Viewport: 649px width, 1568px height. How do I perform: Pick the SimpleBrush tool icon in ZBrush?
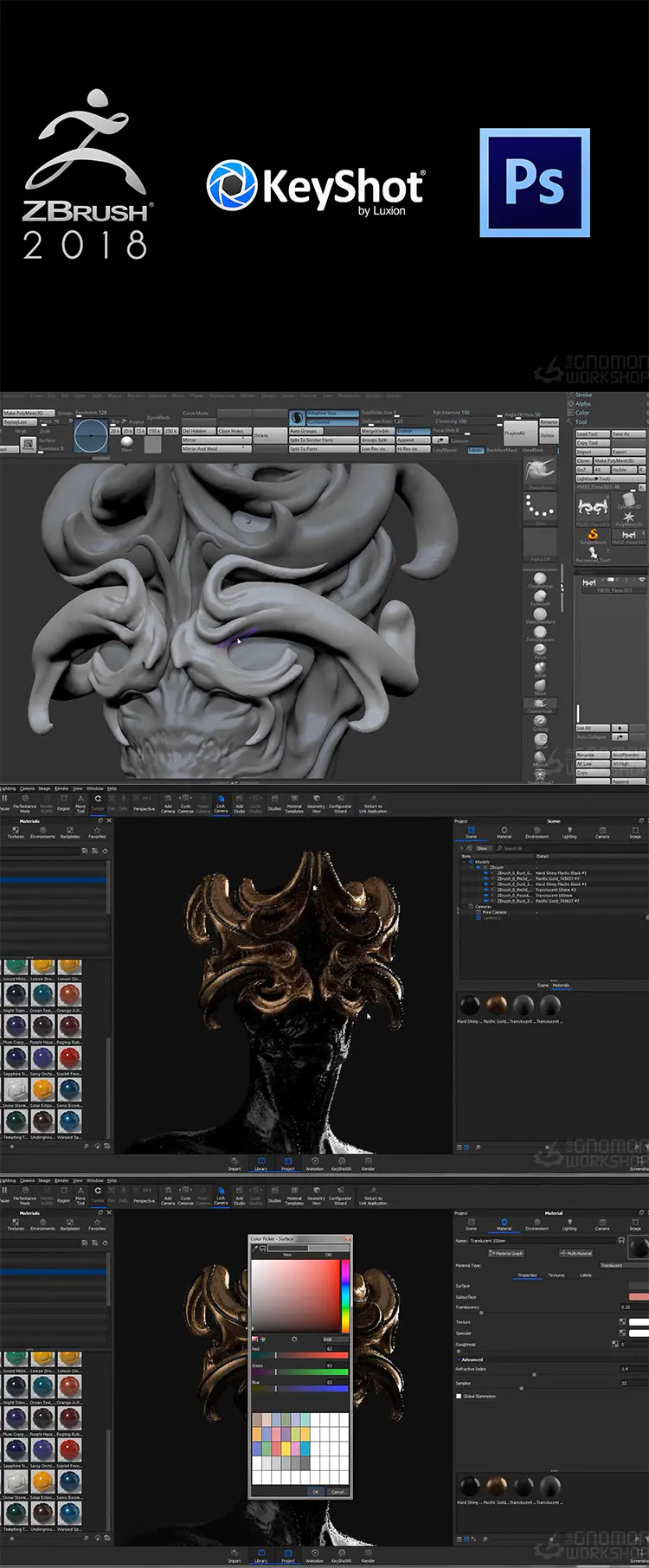(x=593, y=537)
